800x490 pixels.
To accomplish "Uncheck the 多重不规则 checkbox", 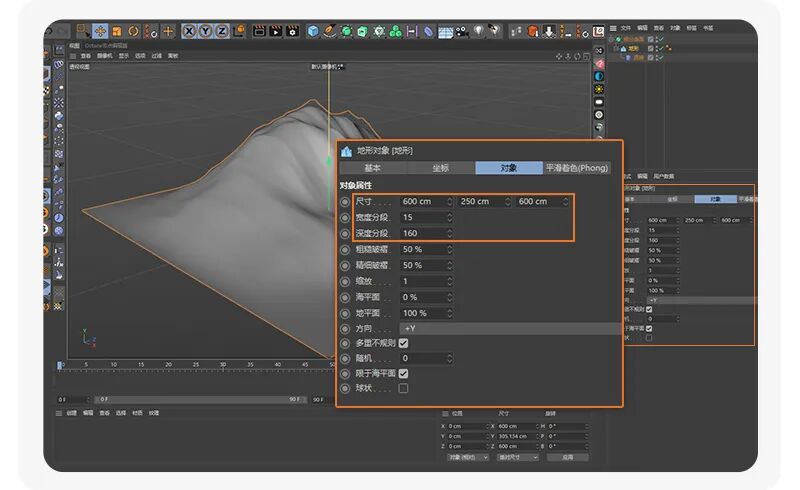I will [x=403, y=343].
